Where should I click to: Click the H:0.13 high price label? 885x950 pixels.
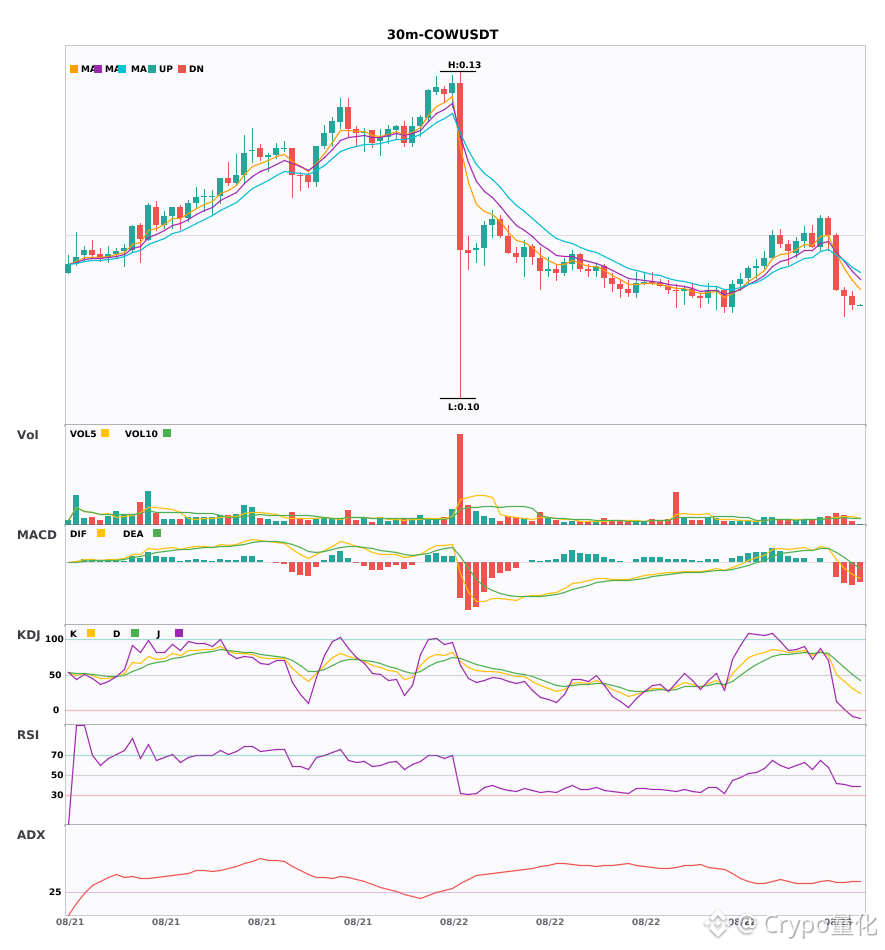pos(464,65)
